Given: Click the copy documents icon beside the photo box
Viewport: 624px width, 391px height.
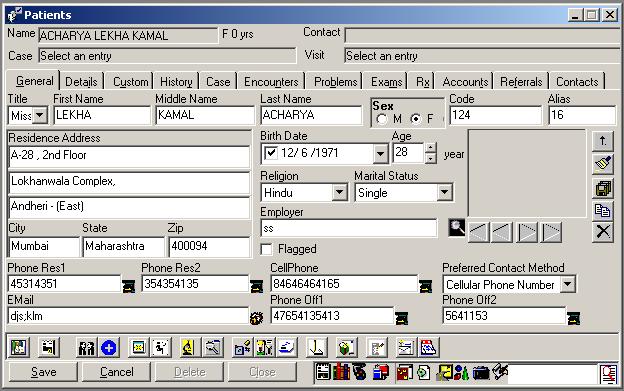Looking at the screenshot, I should pos(603,210).
